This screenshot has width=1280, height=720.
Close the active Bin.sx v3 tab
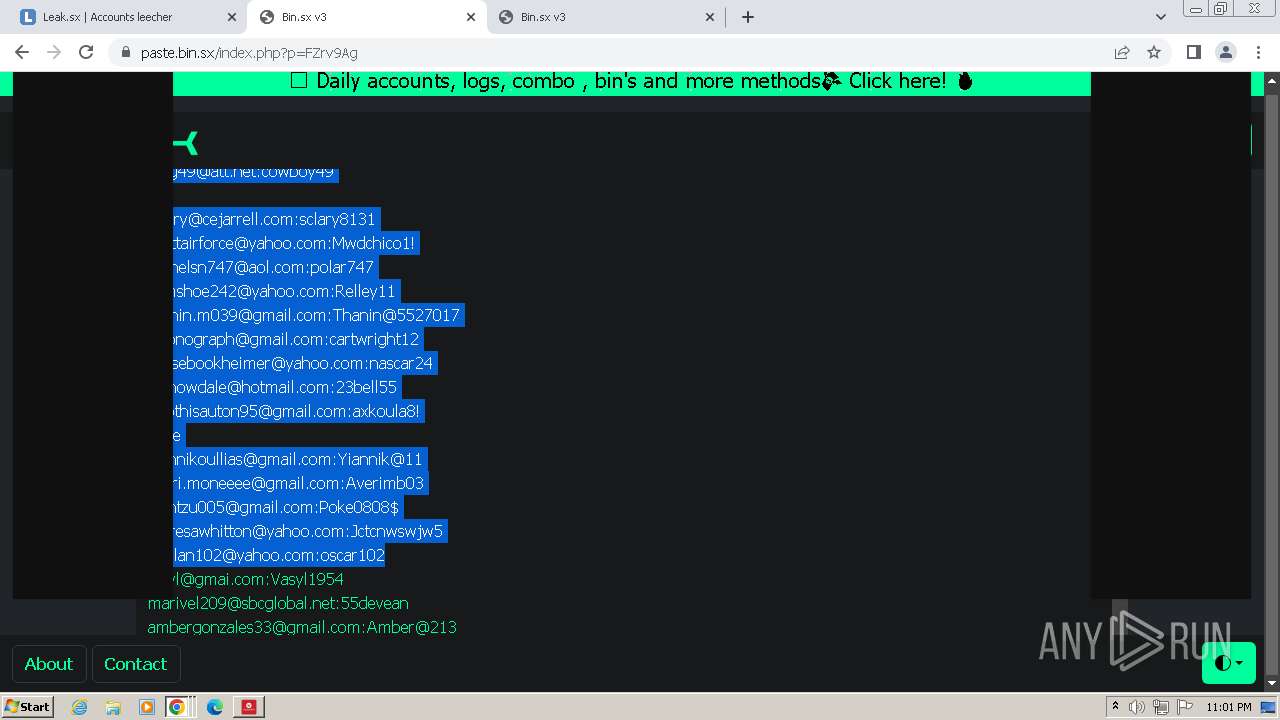pyautogui.click(x=471, y=17)
